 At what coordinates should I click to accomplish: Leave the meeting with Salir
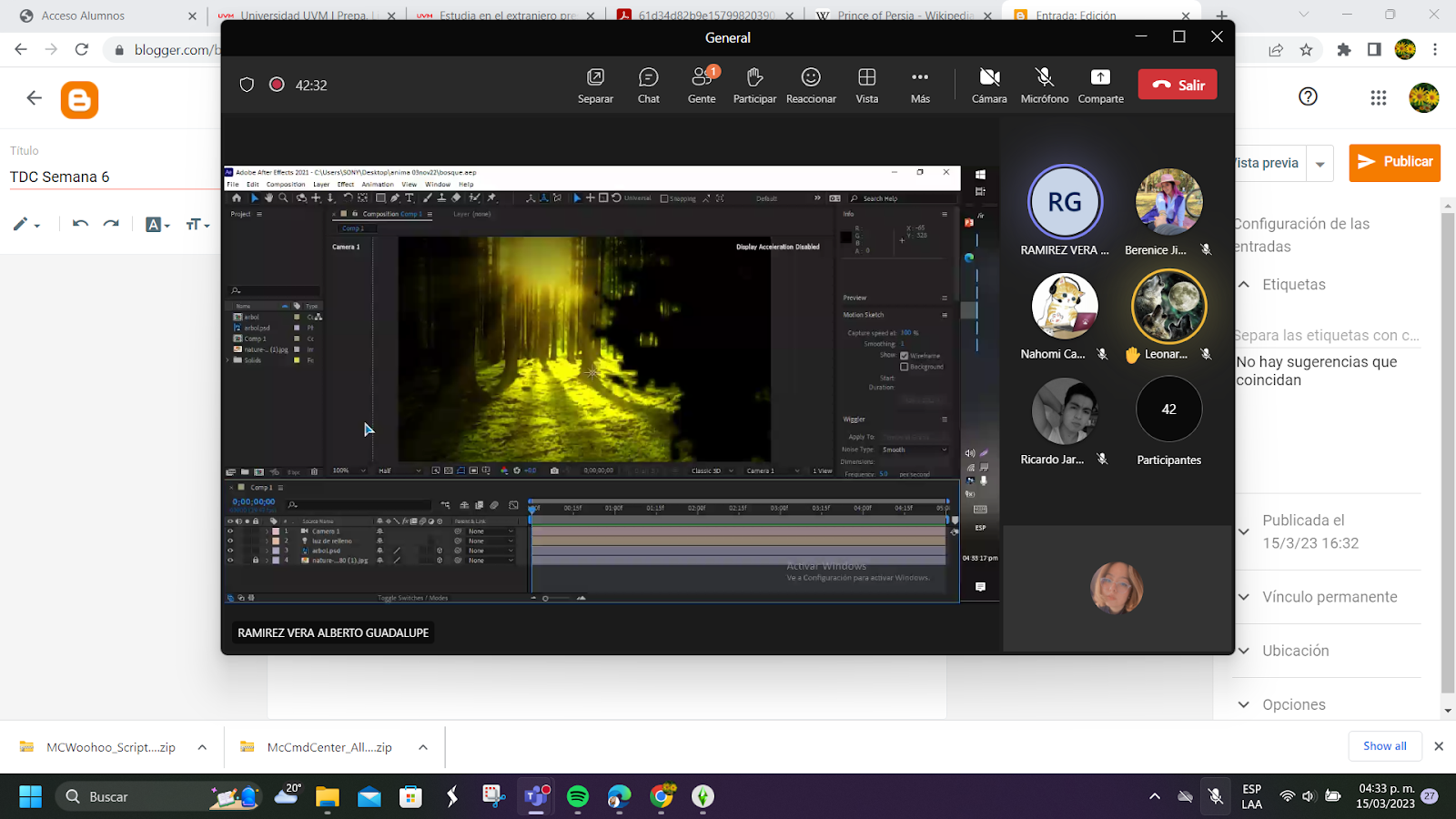(1178, 85)
